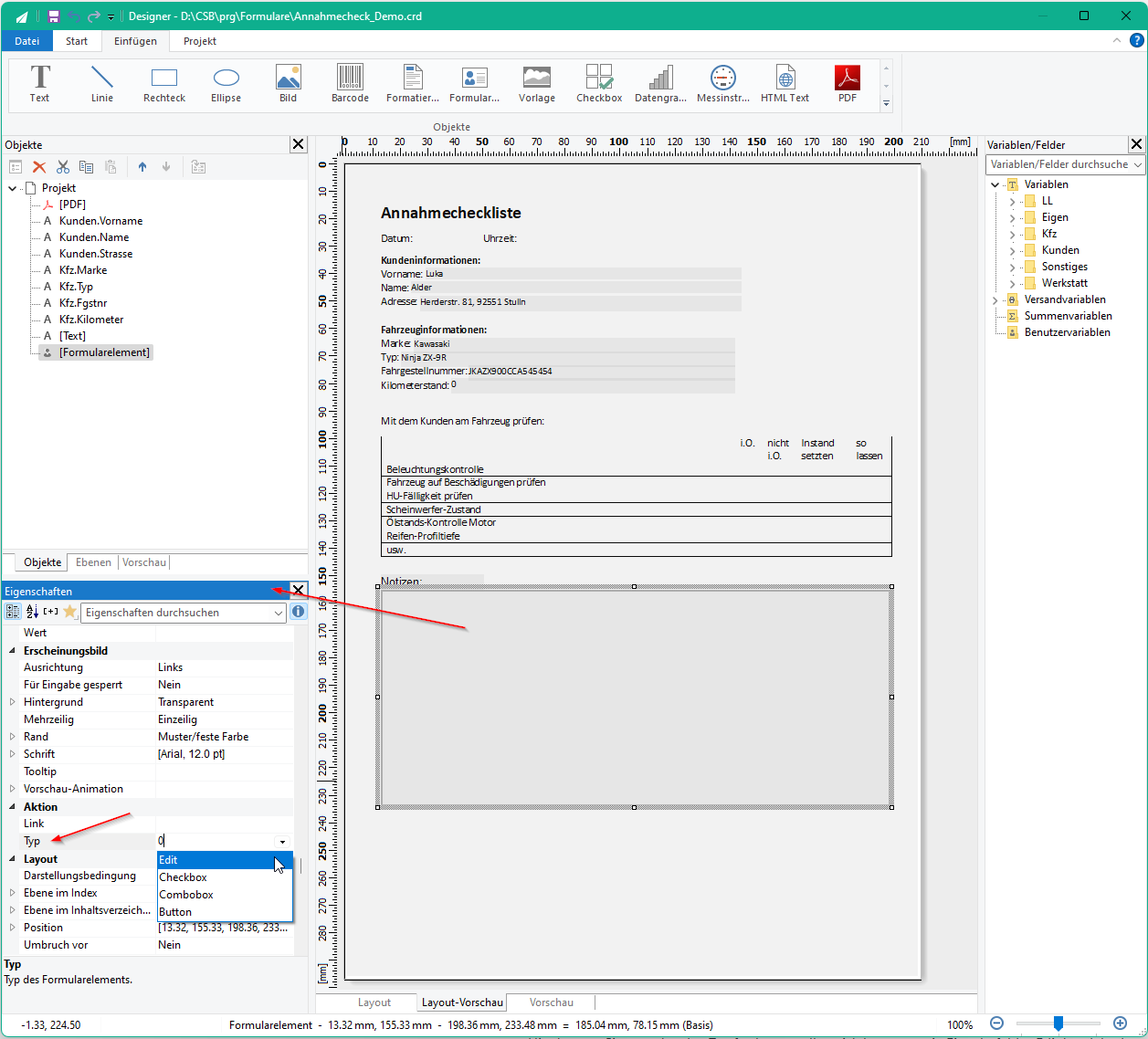Screen dimensions: 1148x1039
Task: Insert a Formatierter Text object
Action: point(413,84)
